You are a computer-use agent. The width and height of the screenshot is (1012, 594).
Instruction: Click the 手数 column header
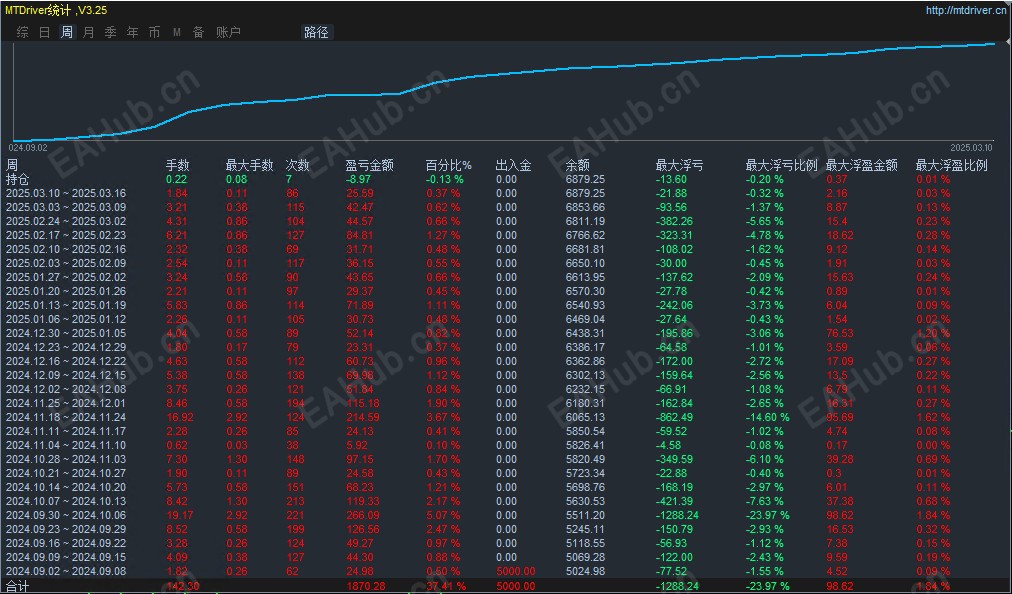pos(177,165)
